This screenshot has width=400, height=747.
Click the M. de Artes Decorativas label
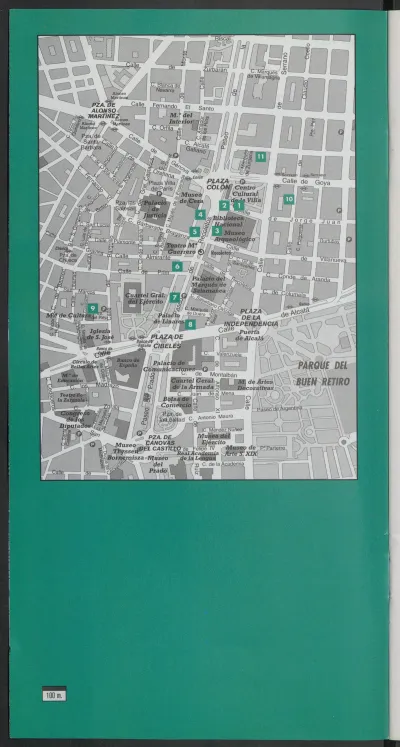tap(256, 385)
